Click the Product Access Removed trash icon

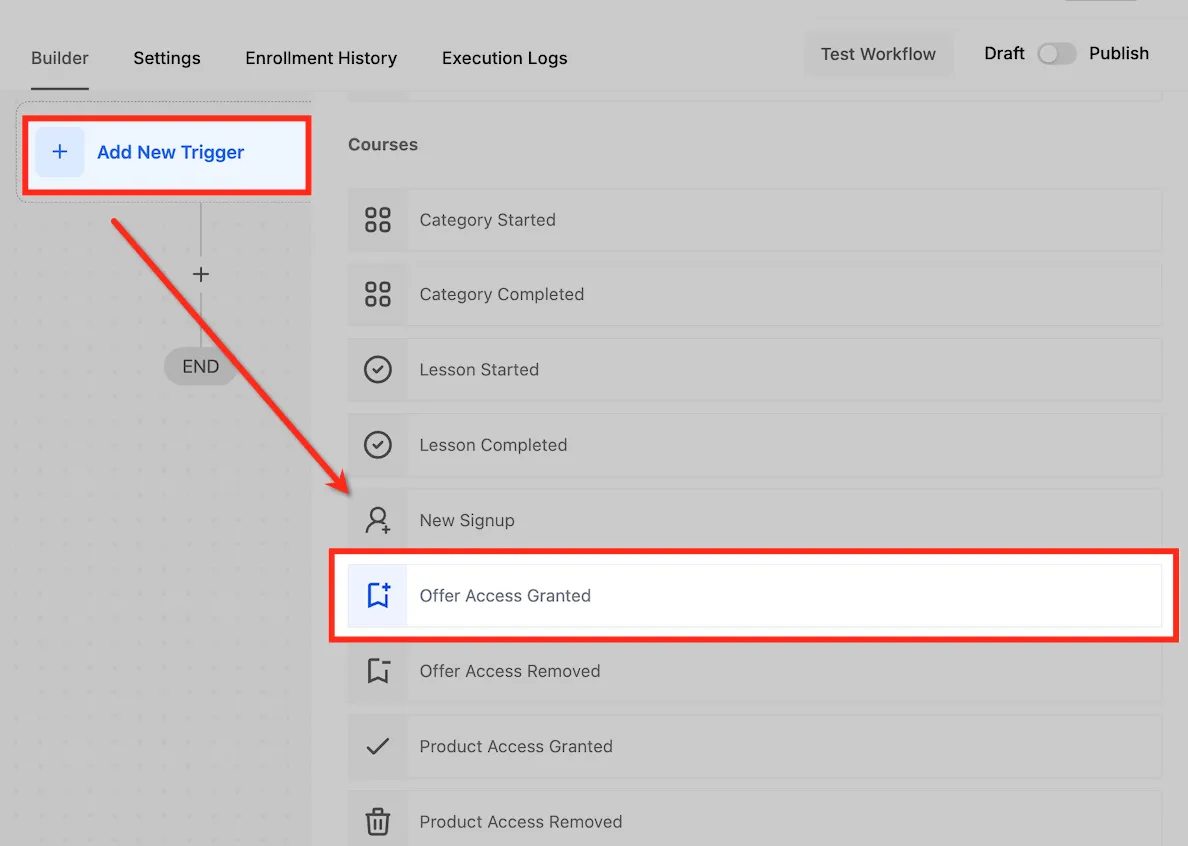[377, 822]
